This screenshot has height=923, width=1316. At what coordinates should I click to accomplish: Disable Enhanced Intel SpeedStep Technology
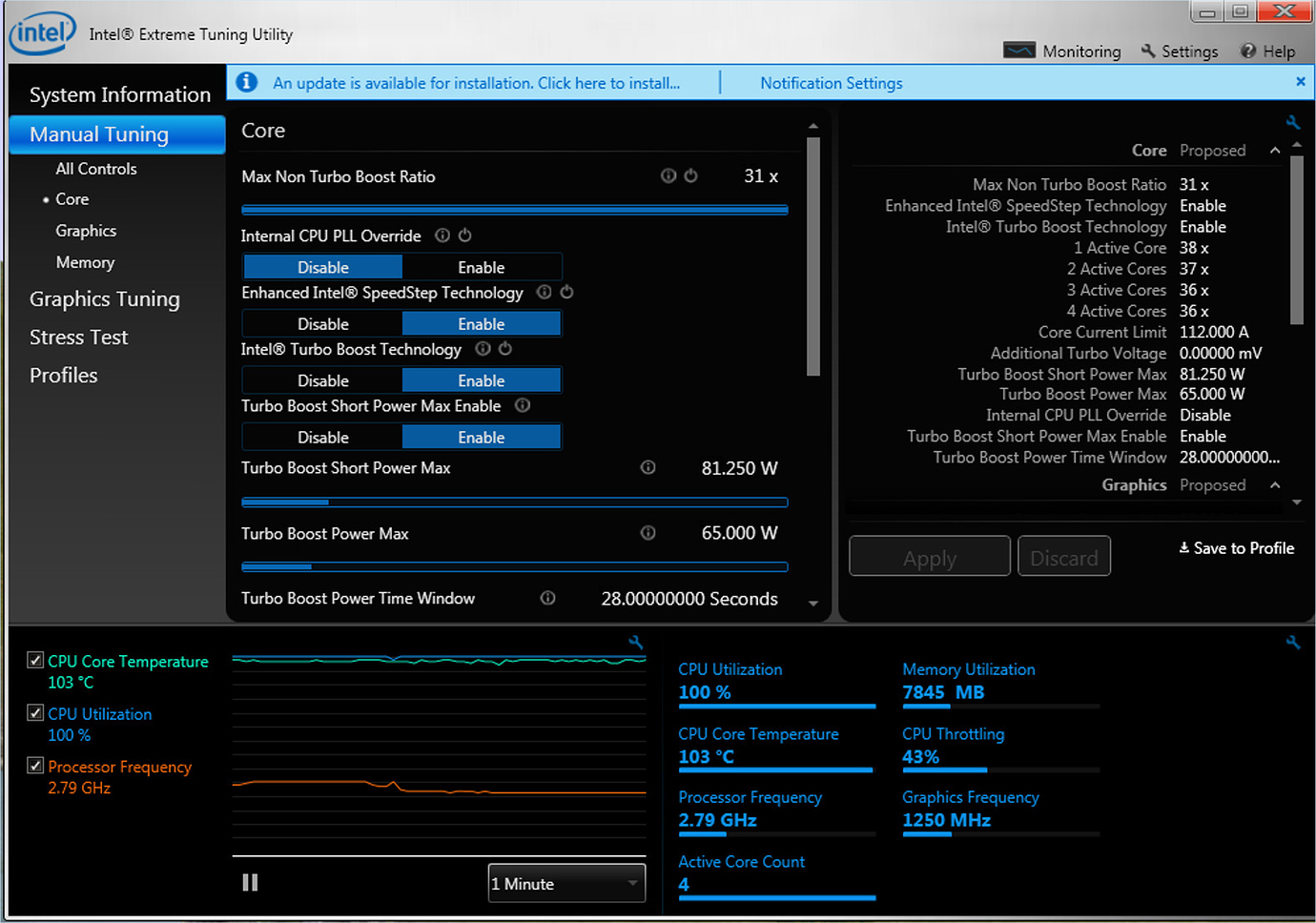pos(323,324)
